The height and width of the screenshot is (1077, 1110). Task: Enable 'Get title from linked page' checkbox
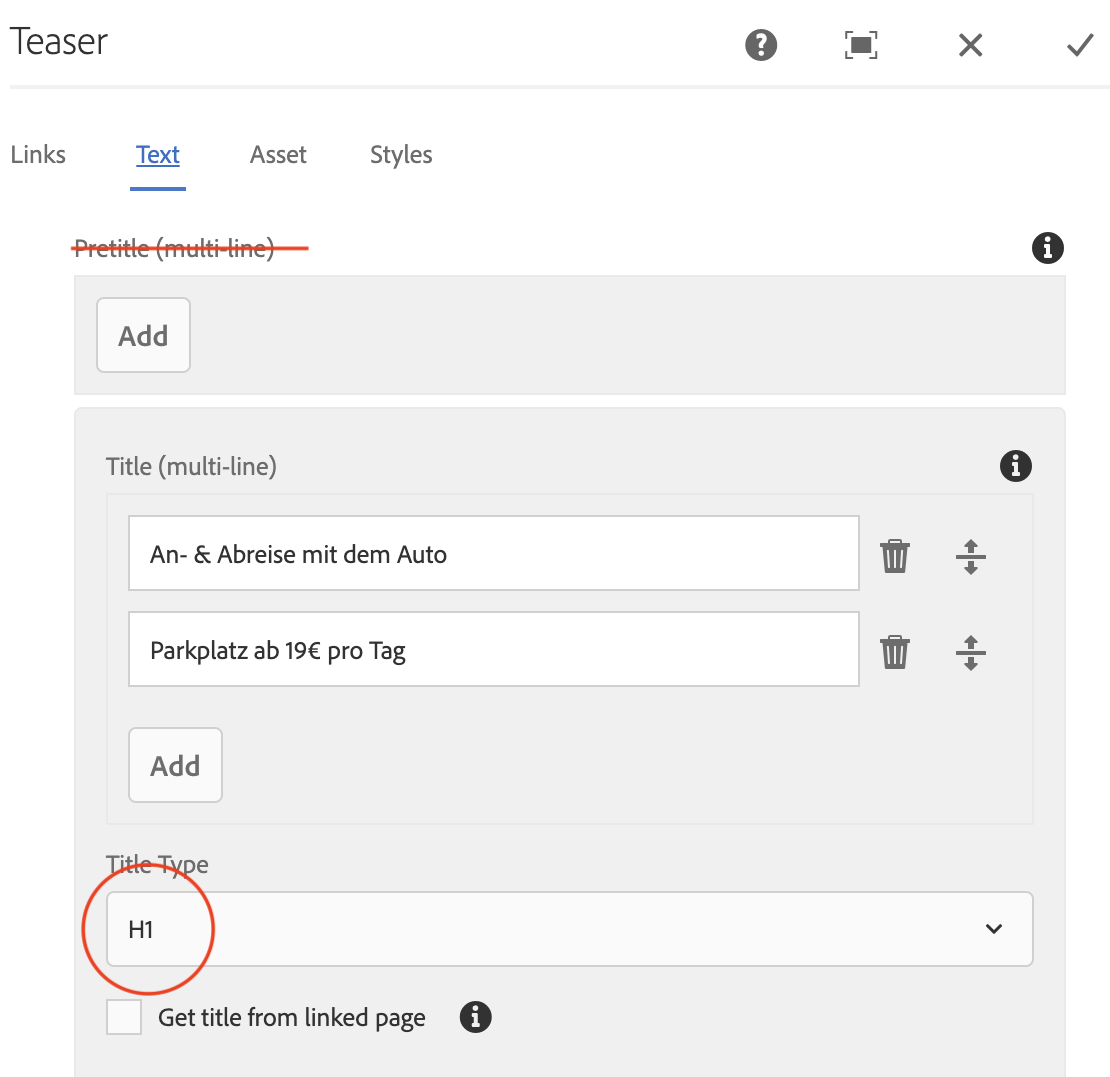[x=124, y=1017]
